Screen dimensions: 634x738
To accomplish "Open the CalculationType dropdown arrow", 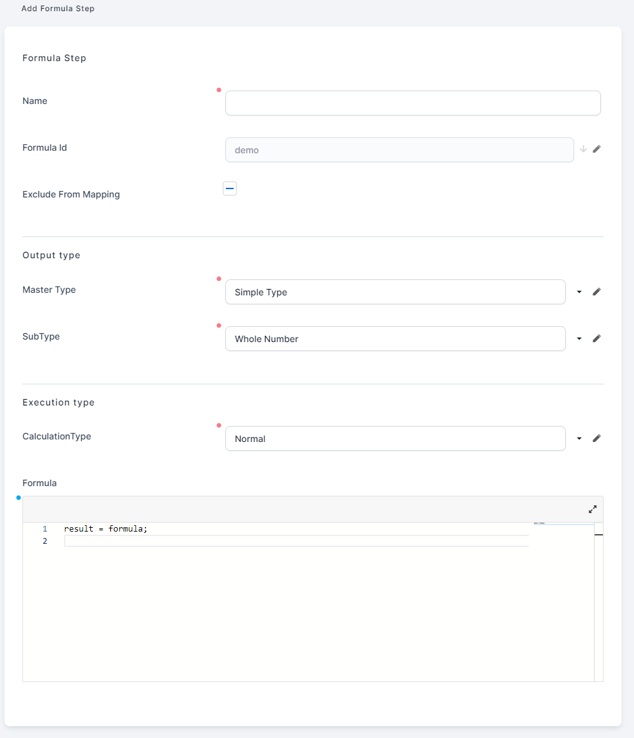I will 579,438.
